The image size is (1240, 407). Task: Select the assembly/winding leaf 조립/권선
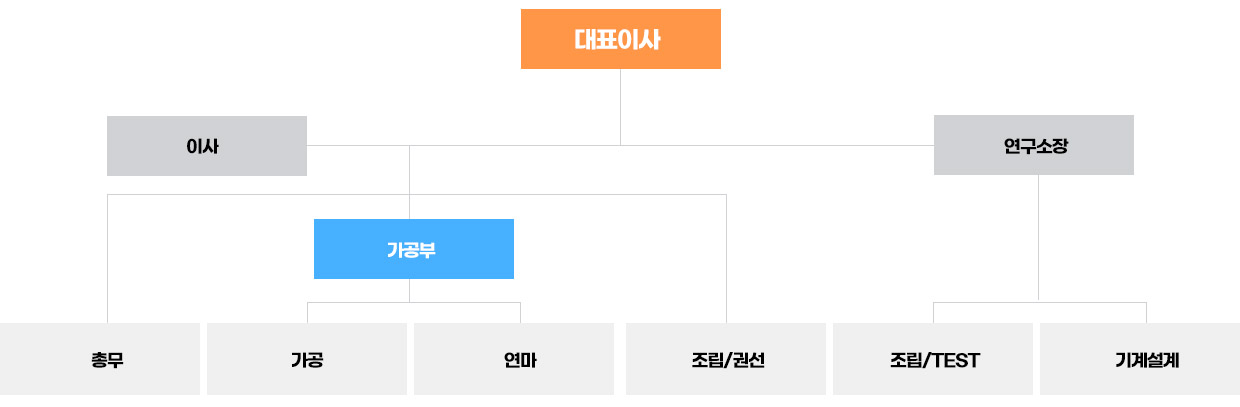point(726,359)
